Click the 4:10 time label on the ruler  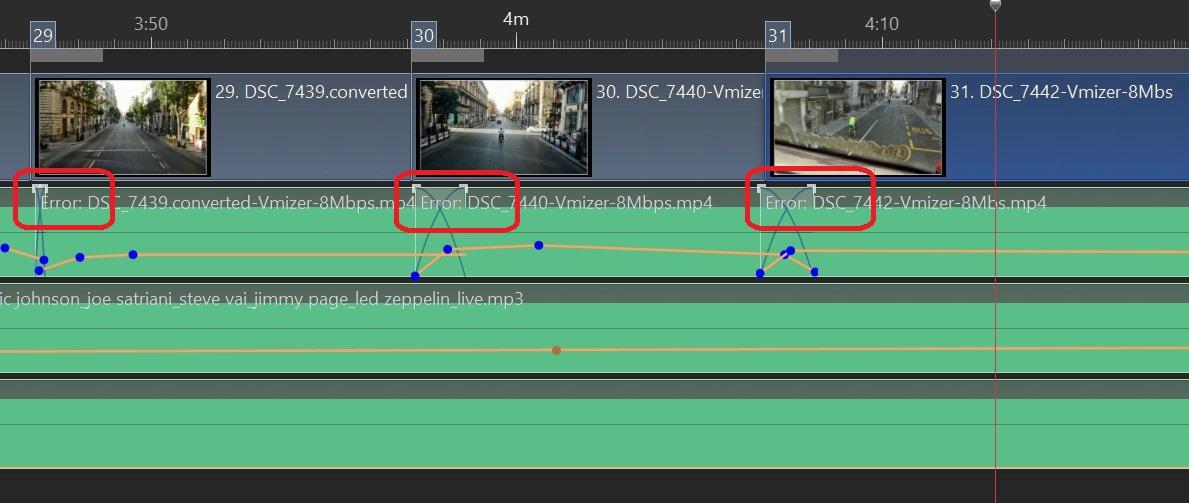(x=882, y=24)
